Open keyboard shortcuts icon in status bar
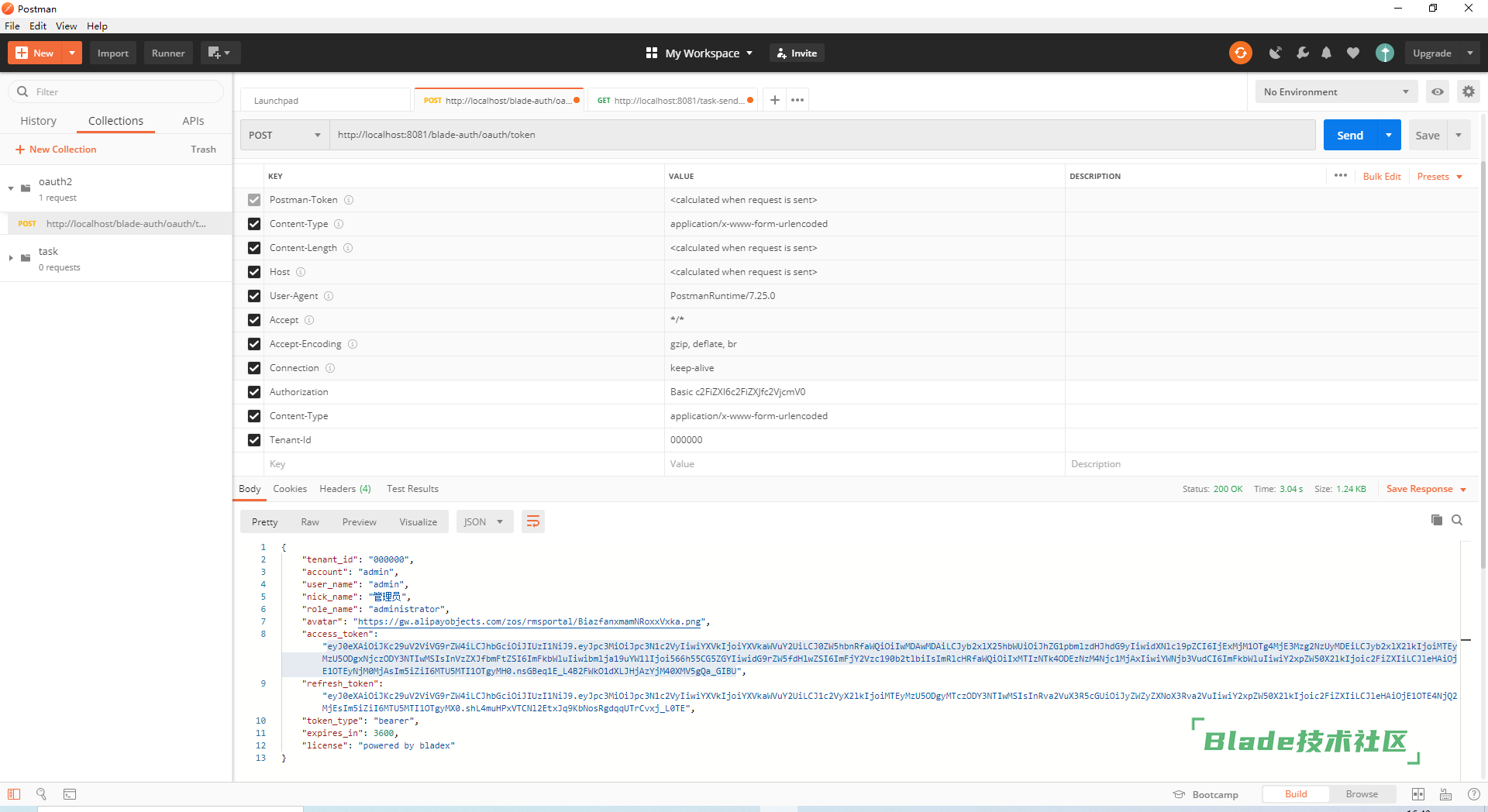 (x=1445, y=794)
